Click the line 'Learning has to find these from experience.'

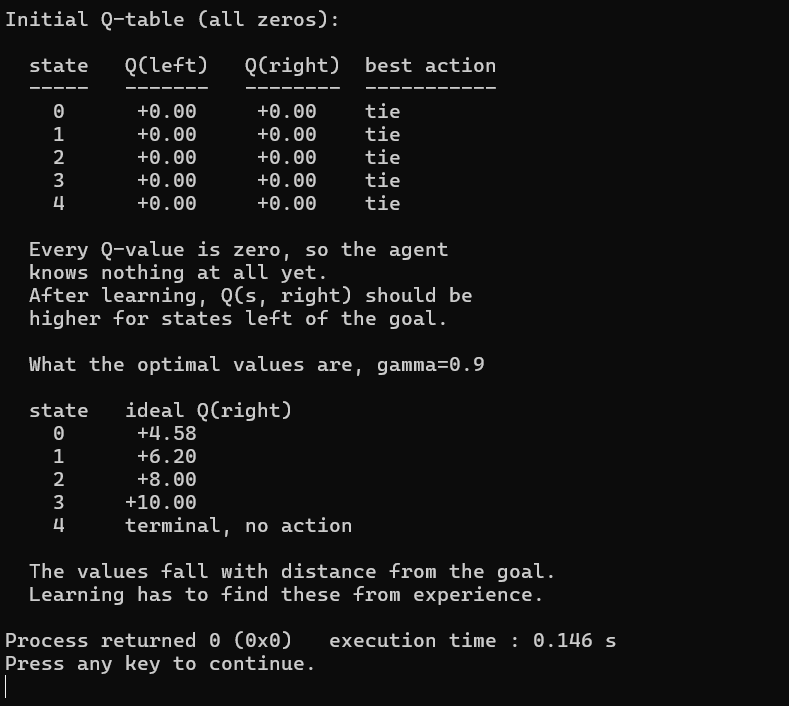[286, 595]
